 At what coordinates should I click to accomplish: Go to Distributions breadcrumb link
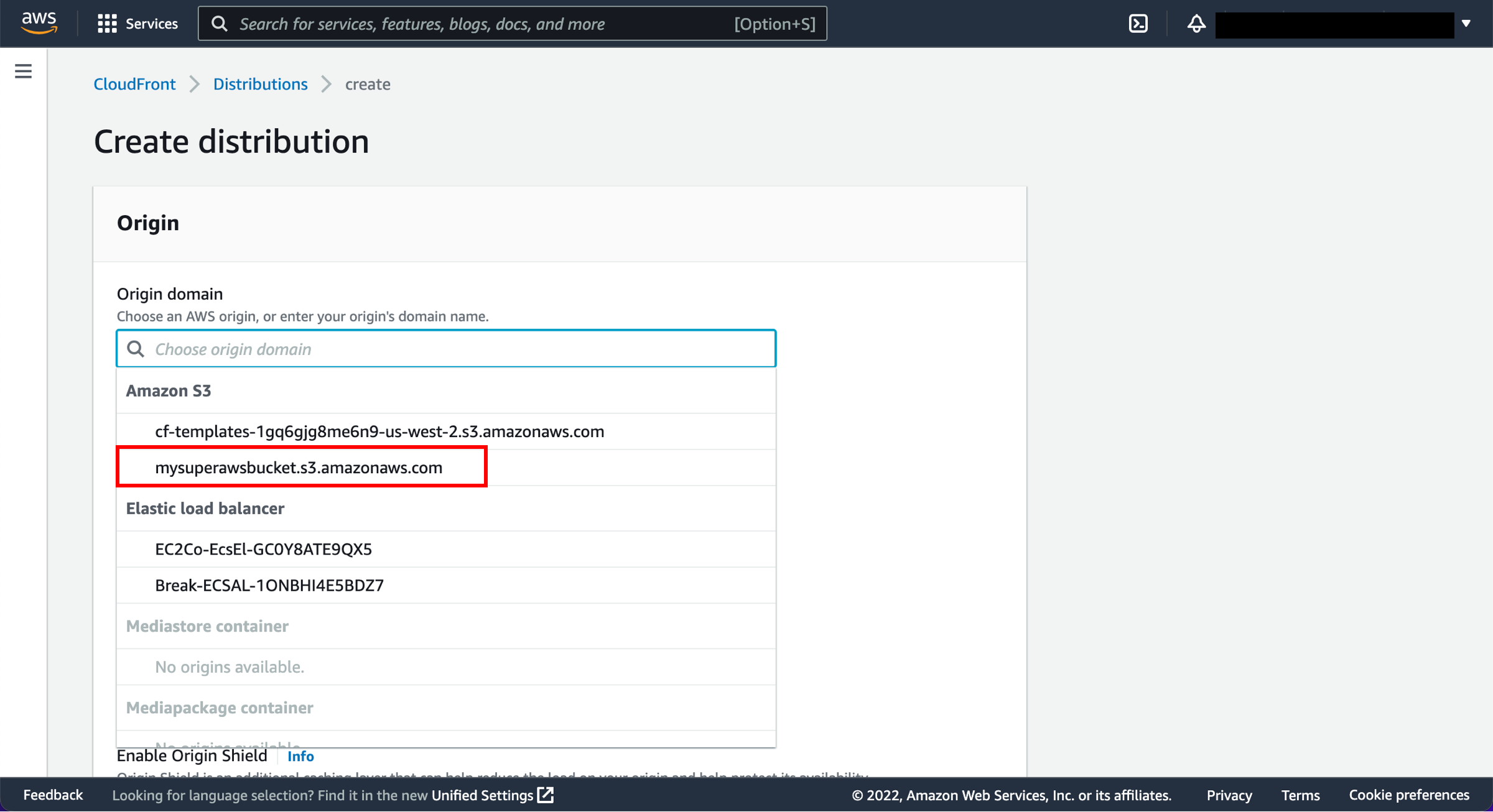(x=260, y=84)
